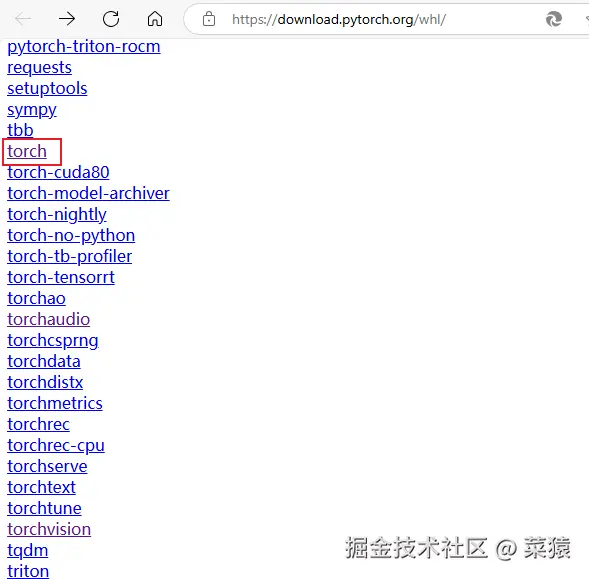This screenshot has width=589, height=579.
Task: Open the torch-no-python link
Action: pos(71,236)
